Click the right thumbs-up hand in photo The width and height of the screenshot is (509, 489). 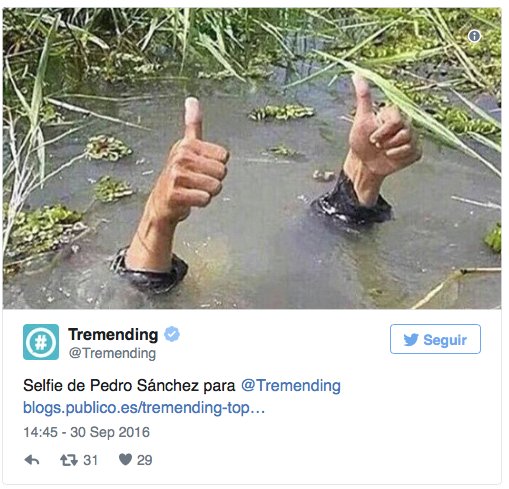[x=380, y=140]
